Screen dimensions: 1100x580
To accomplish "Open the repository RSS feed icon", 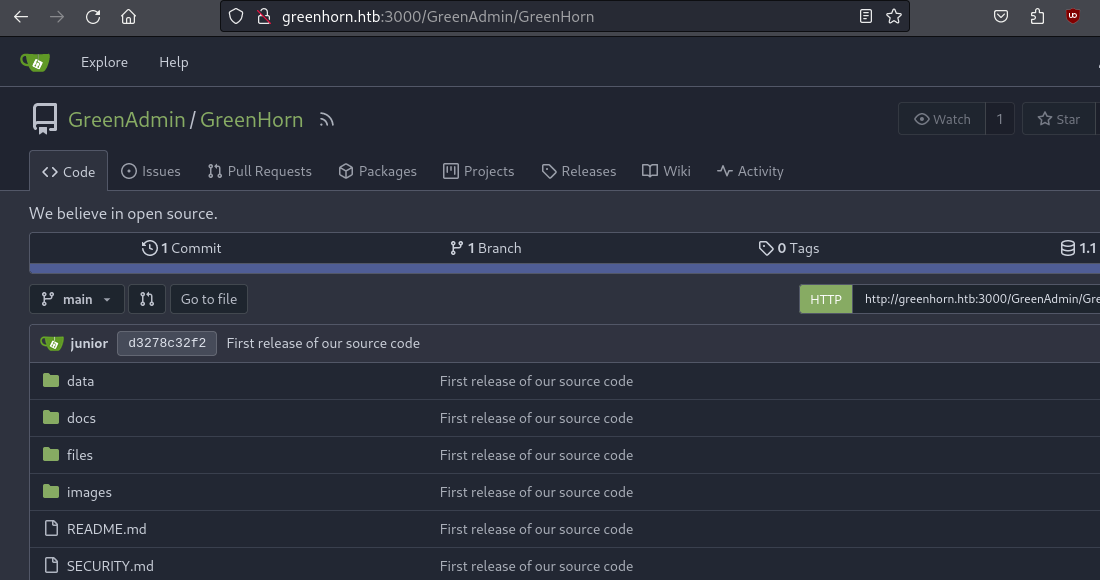I will pos(326,120).
